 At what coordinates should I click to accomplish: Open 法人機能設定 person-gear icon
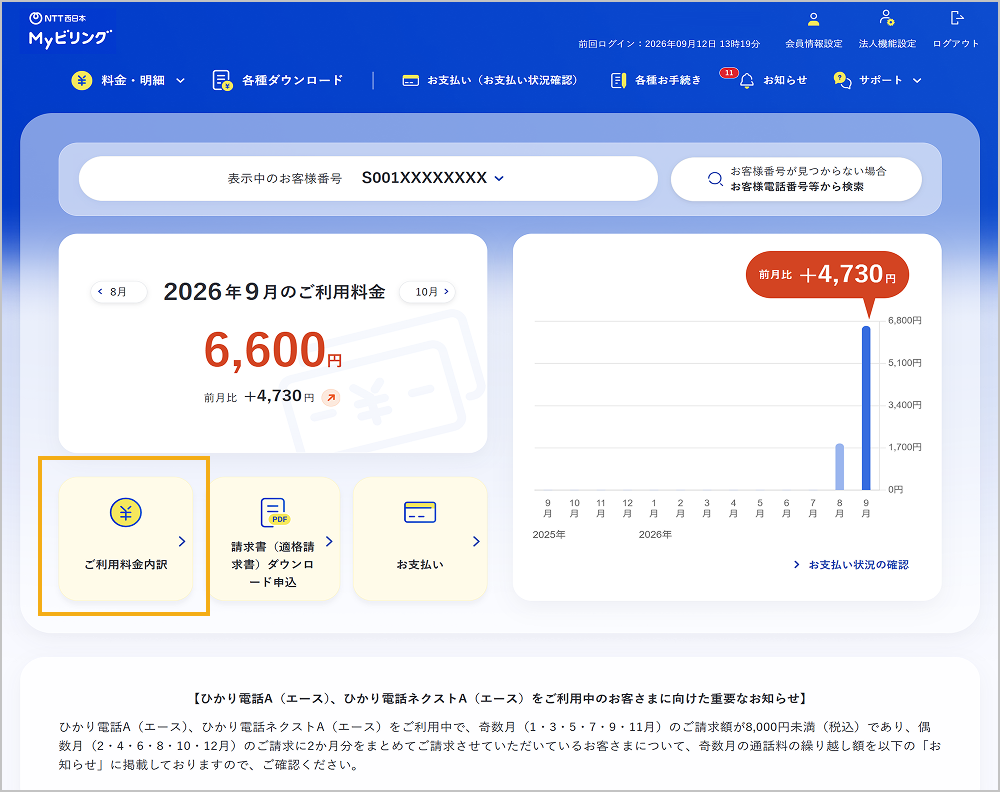click(886, 18)
